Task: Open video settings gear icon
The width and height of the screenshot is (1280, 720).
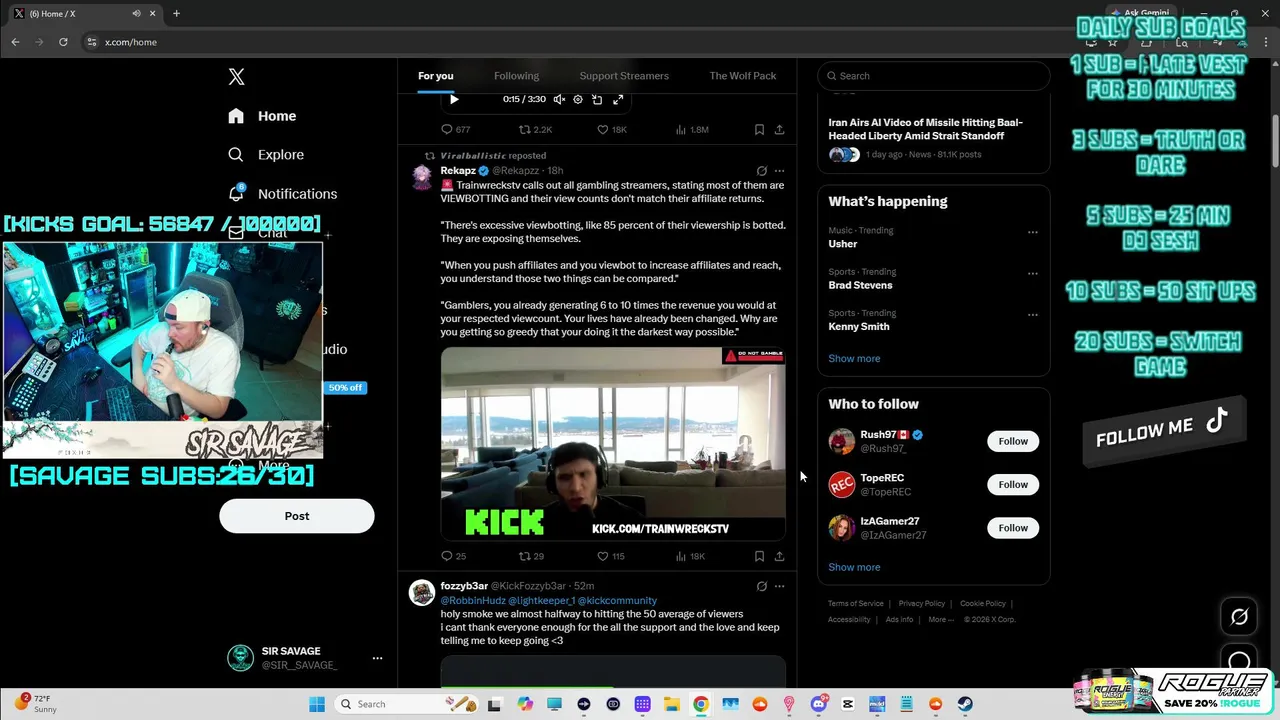Action: coord(578,99)
